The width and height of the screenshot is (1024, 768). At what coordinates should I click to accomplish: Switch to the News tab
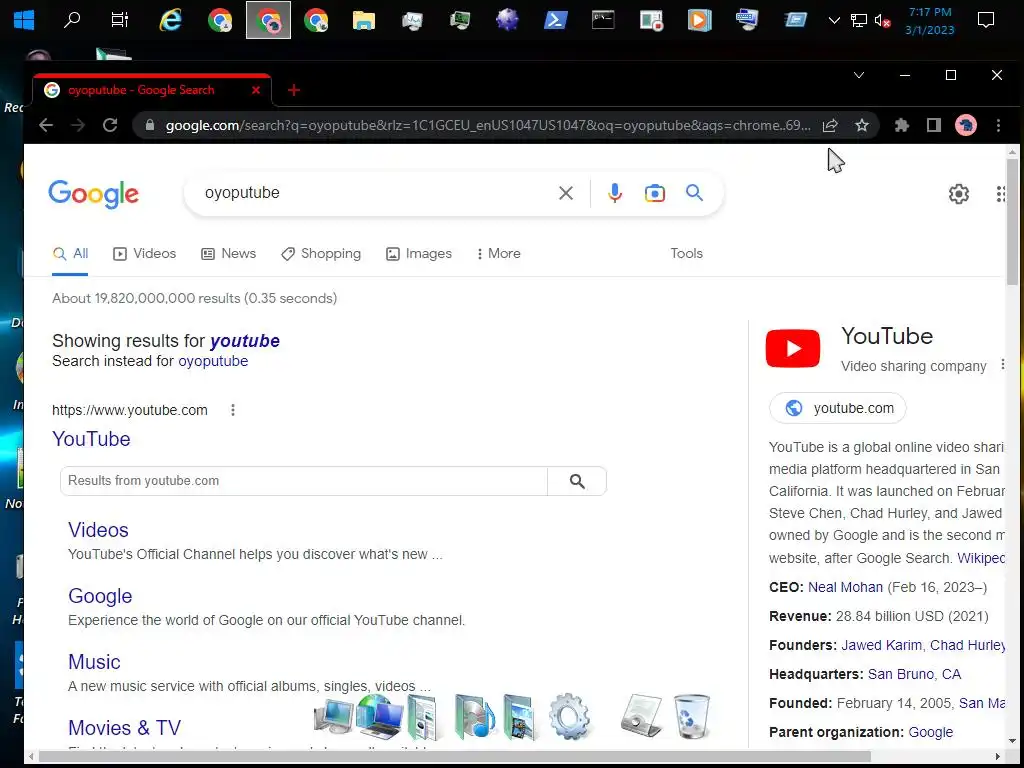click(x=229, y=253)
